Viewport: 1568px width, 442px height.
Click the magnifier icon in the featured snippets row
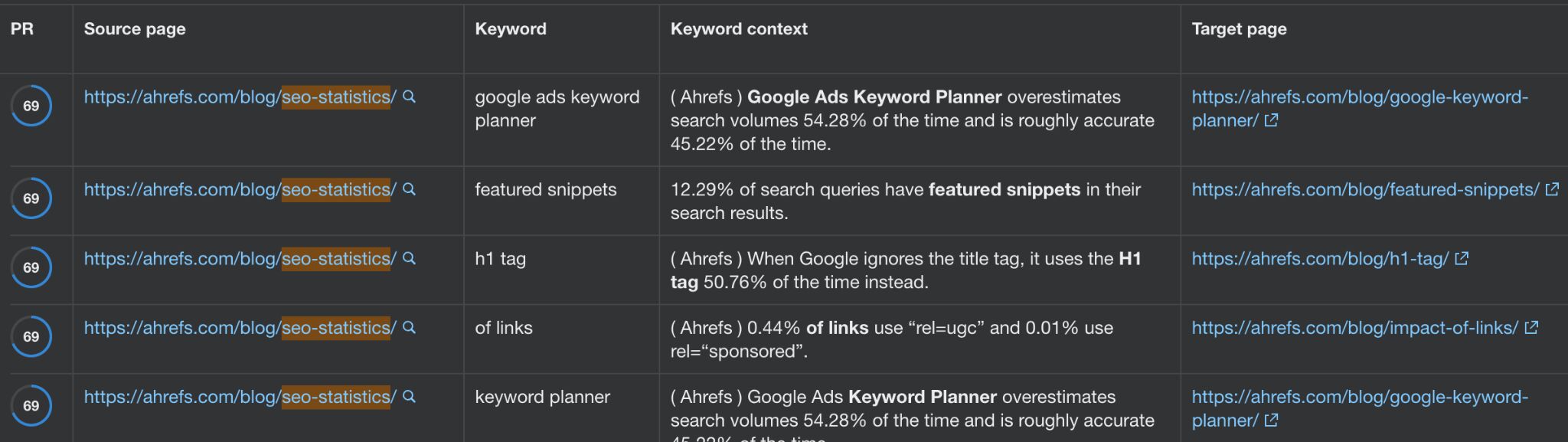click(x=410, y=190)
